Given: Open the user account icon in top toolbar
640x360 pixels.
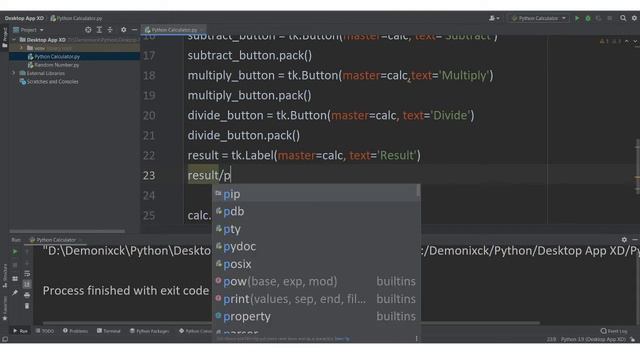Looking at the screenshot, I should 493,18.
